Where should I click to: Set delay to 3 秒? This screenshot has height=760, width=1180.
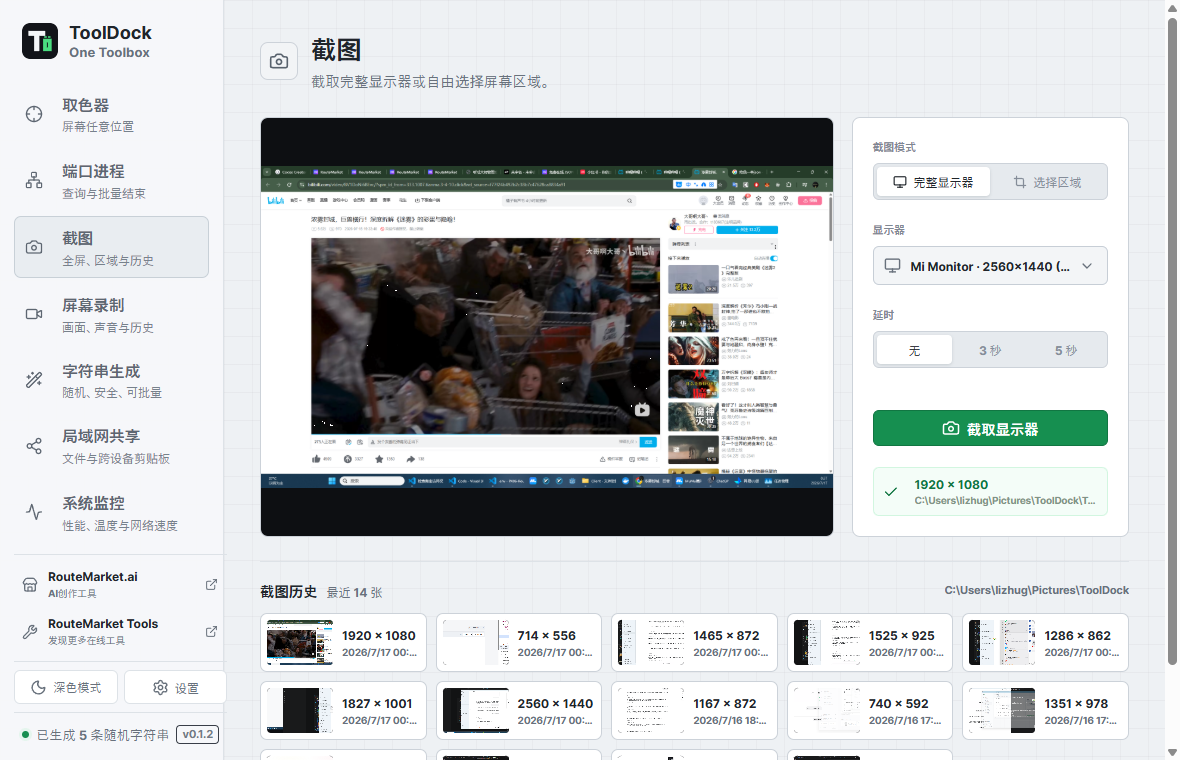990,351
